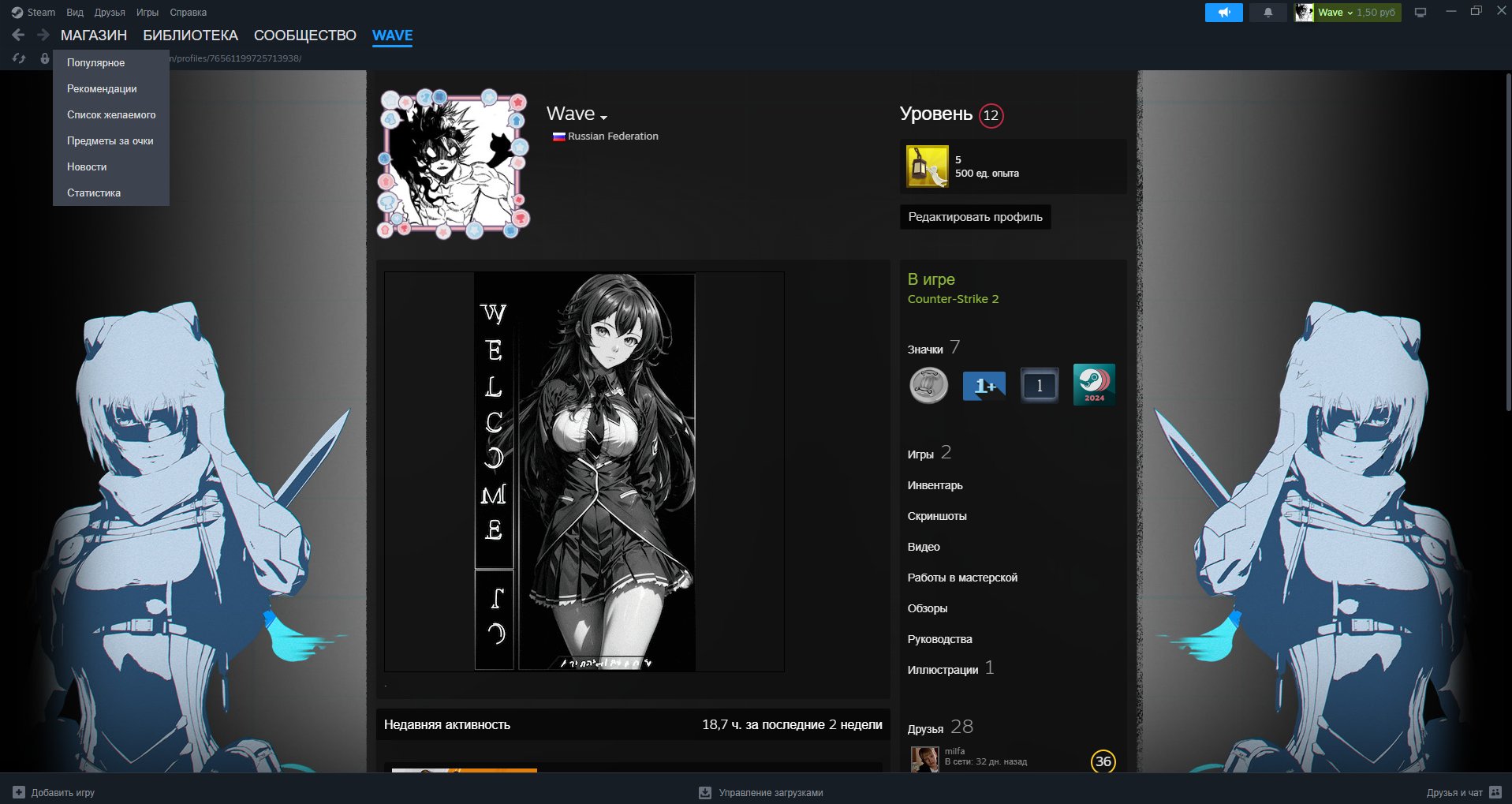Choose Статистика in the dropdown menu
The width and height of the screenshot is (1512, 804).
94,193
